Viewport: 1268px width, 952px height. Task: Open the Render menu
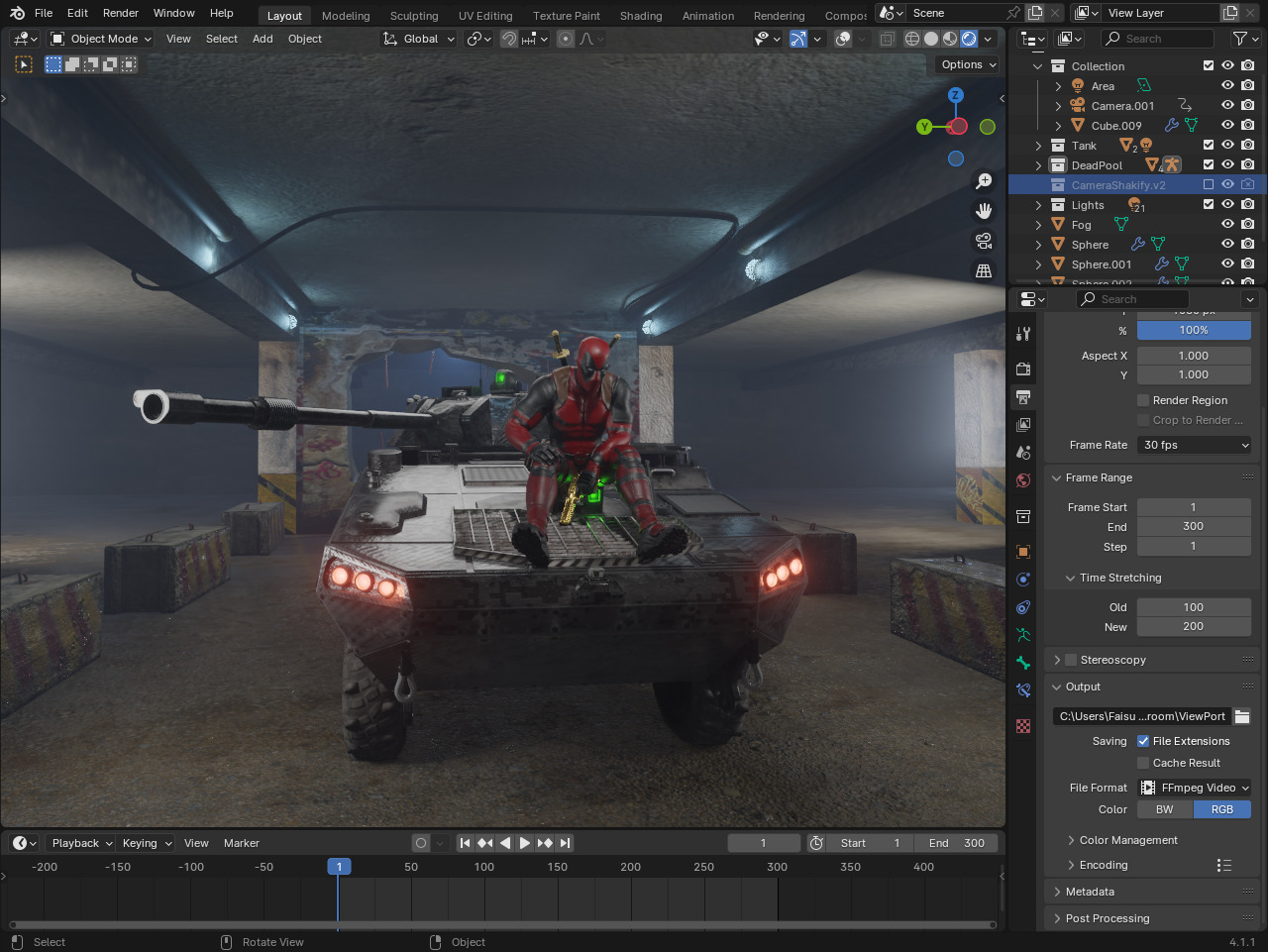tap(121, 13)
